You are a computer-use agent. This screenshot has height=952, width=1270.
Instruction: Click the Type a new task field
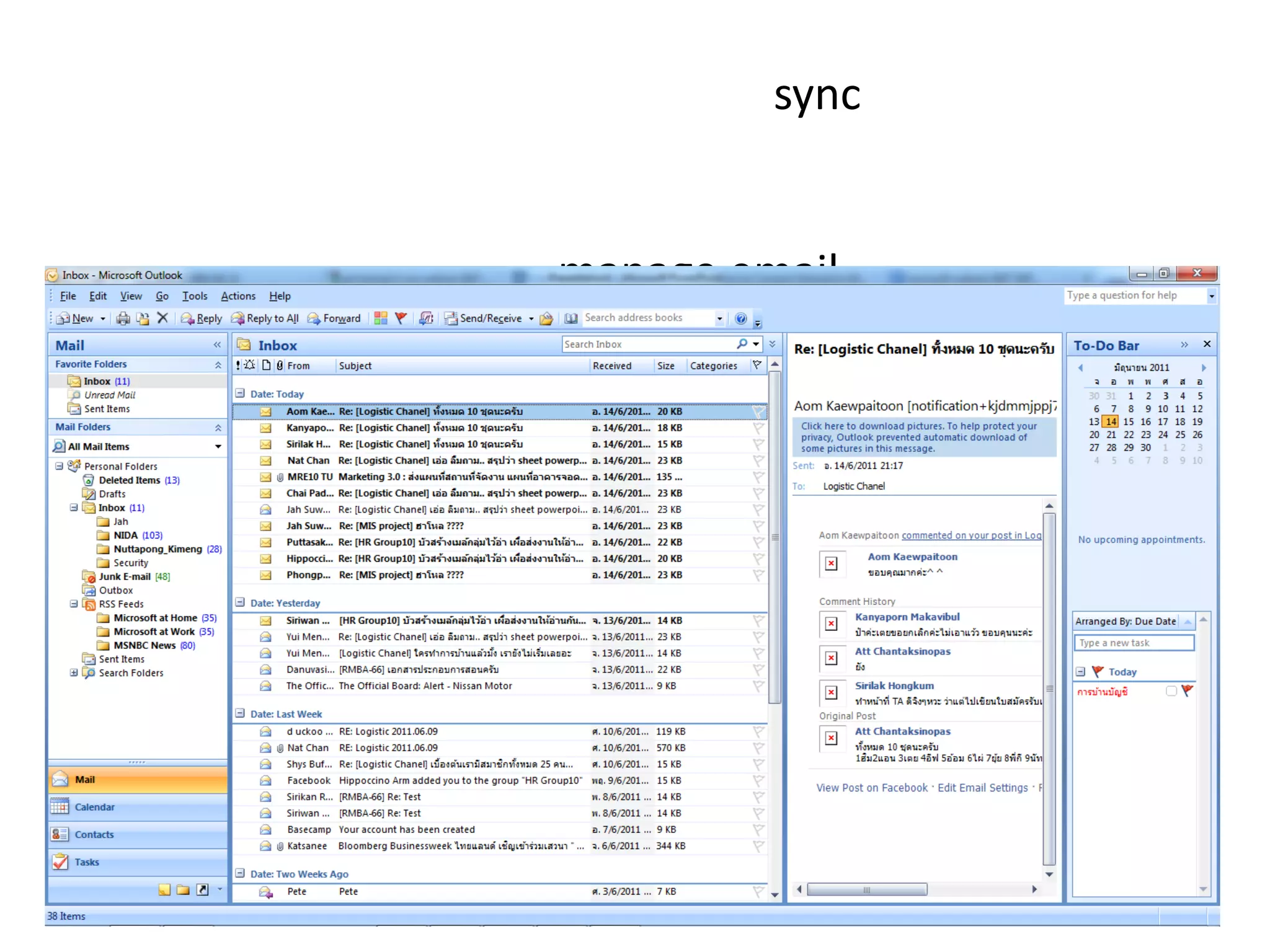click(x=1134, y=643)
